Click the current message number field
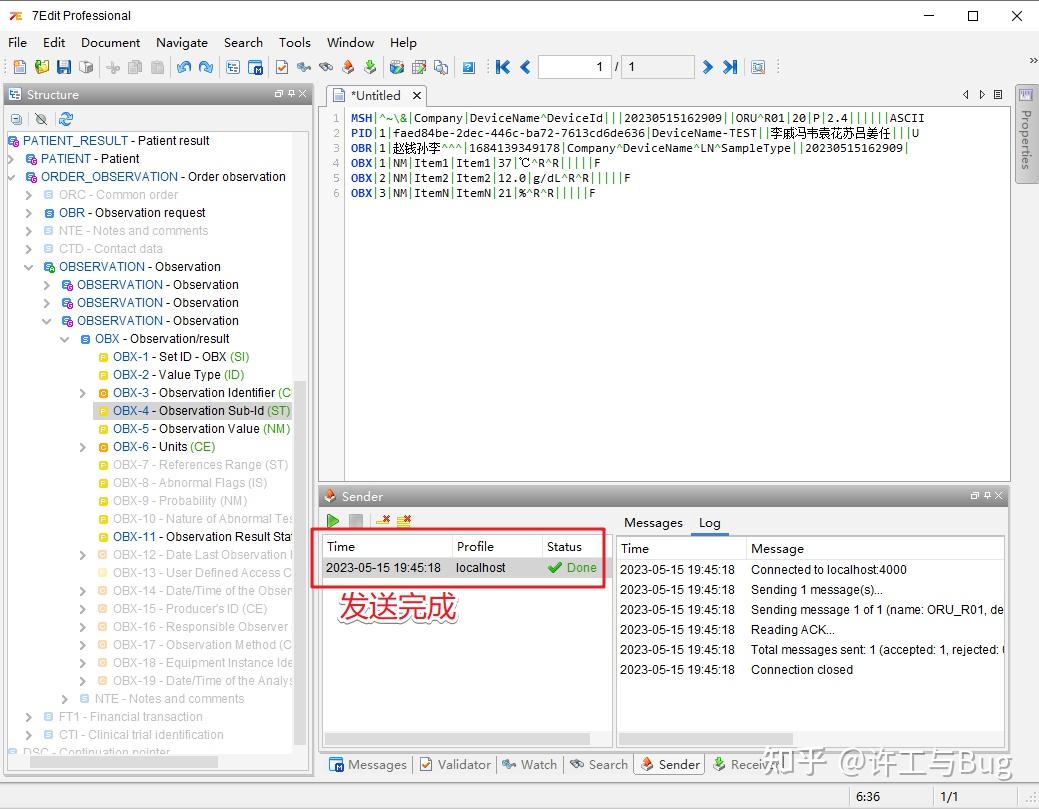 574,67
